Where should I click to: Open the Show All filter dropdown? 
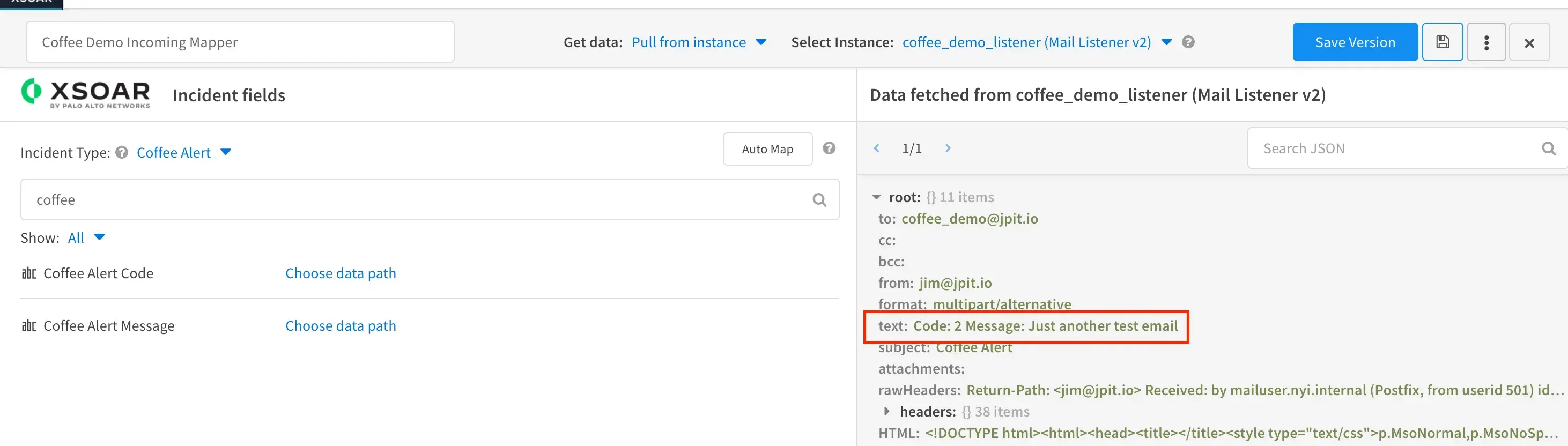[86, 237]
